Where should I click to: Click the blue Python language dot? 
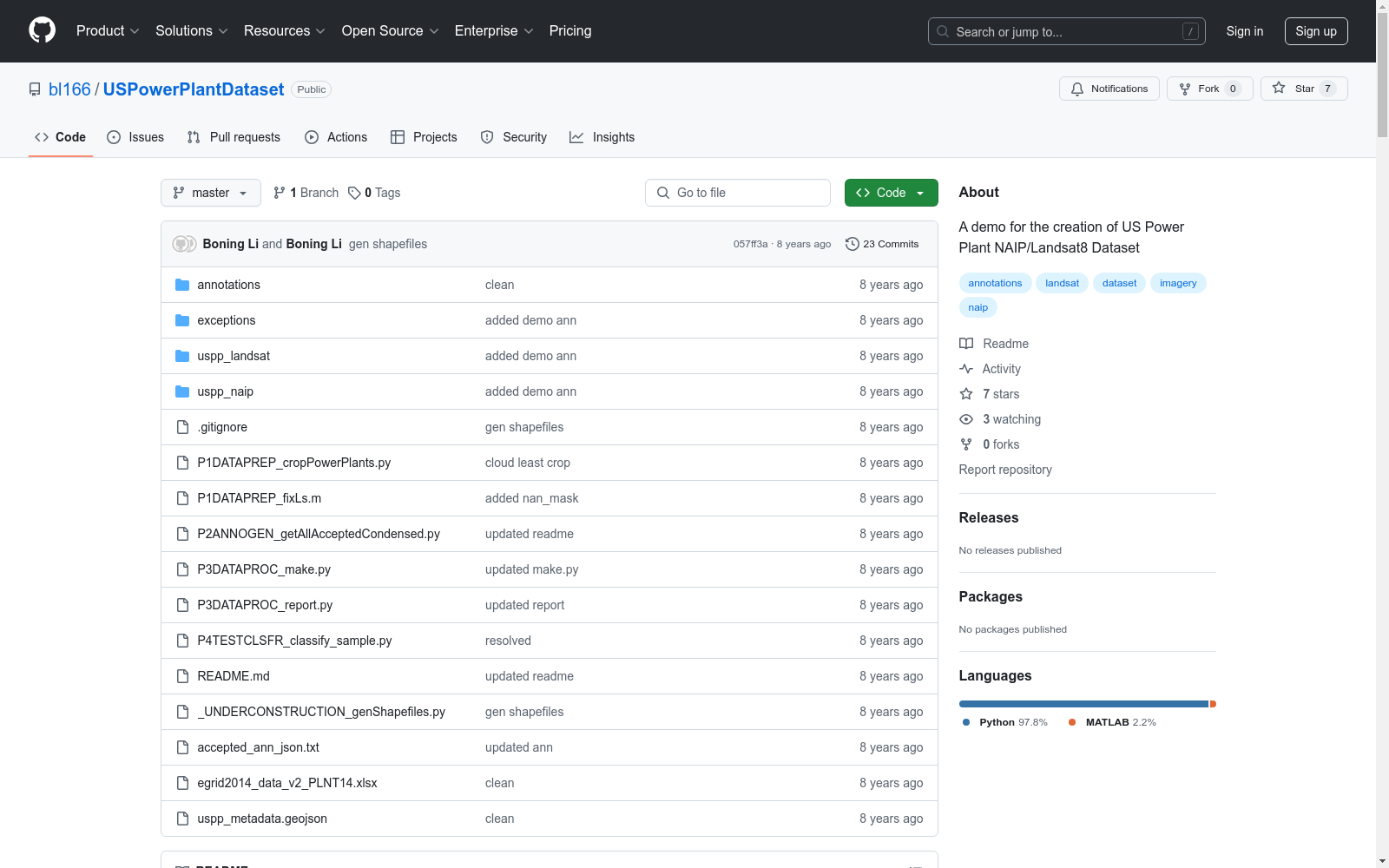point(966,722)
